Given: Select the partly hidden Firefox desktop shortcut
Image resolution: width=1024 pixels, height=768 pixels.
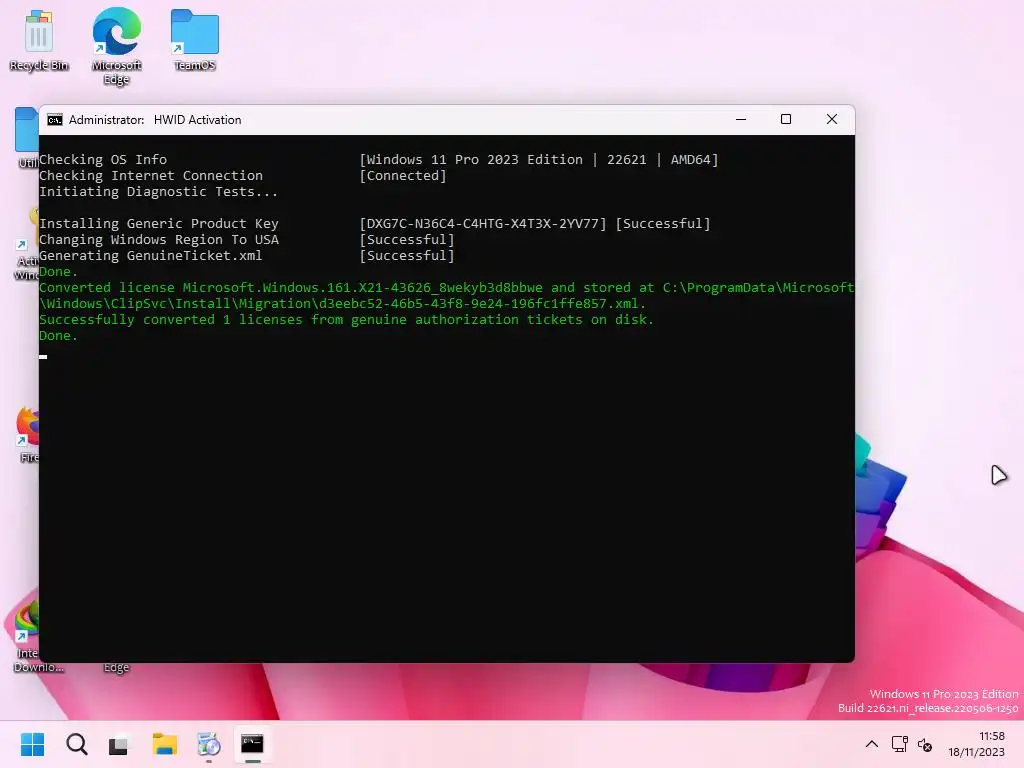Looking at the screenshot, I should pyautogui.click(x=27, y=434).
